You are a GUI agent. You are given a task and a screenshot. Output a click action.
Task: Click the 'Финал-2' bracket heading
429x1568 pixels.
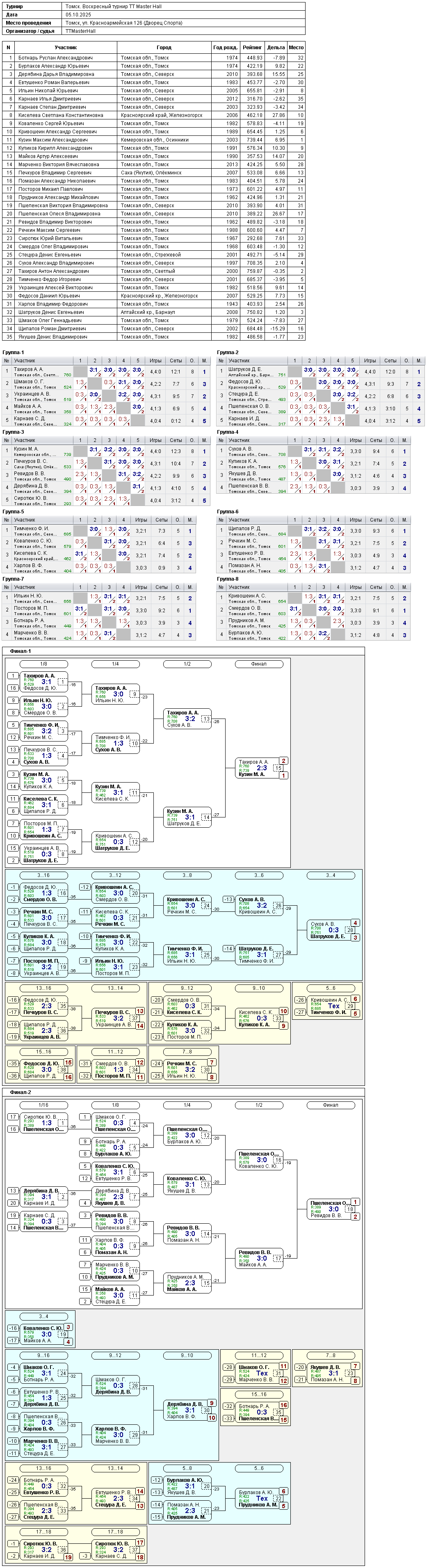click(x=21, y=1092)
